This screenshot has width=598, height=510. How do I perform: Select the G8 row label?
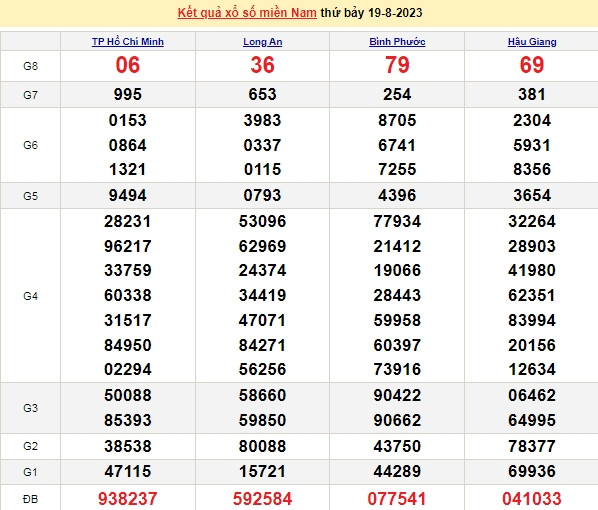(31, 66)
